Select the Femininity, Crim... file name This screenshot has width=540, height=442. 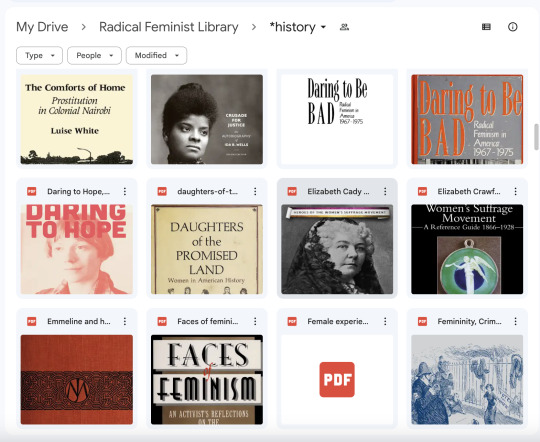tap(469, 322)
